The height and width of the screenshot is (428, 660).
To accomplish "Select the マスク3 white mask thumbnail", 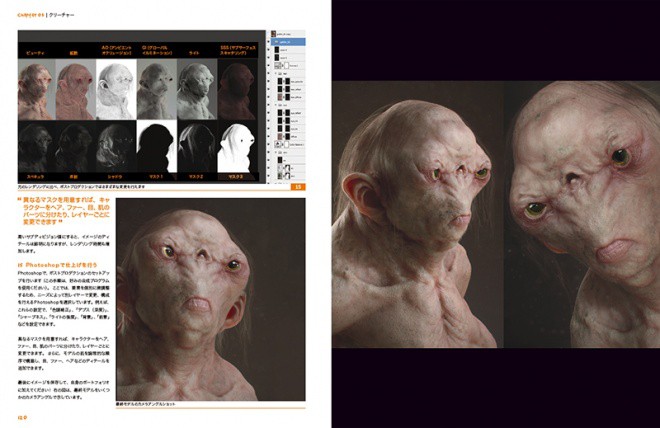I will point(237,146).
